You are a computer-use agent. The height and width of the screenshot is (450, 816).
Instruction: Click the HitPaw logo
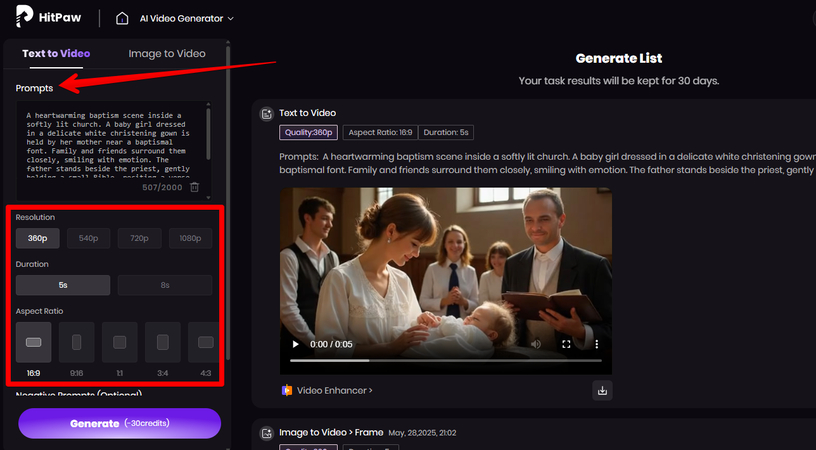tap(48, 17)
